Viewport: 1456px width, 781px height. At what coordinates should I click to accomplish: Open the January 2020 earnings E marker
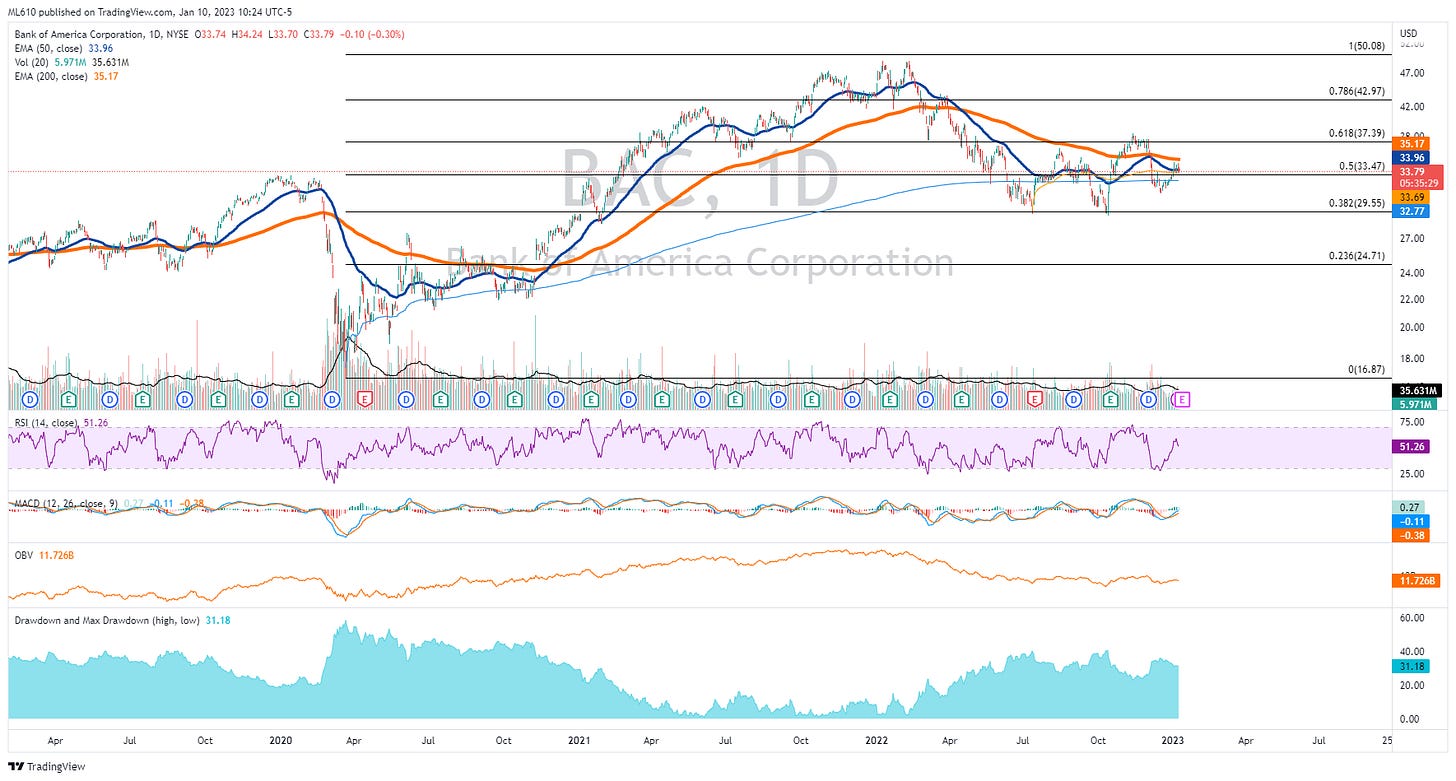291,399
